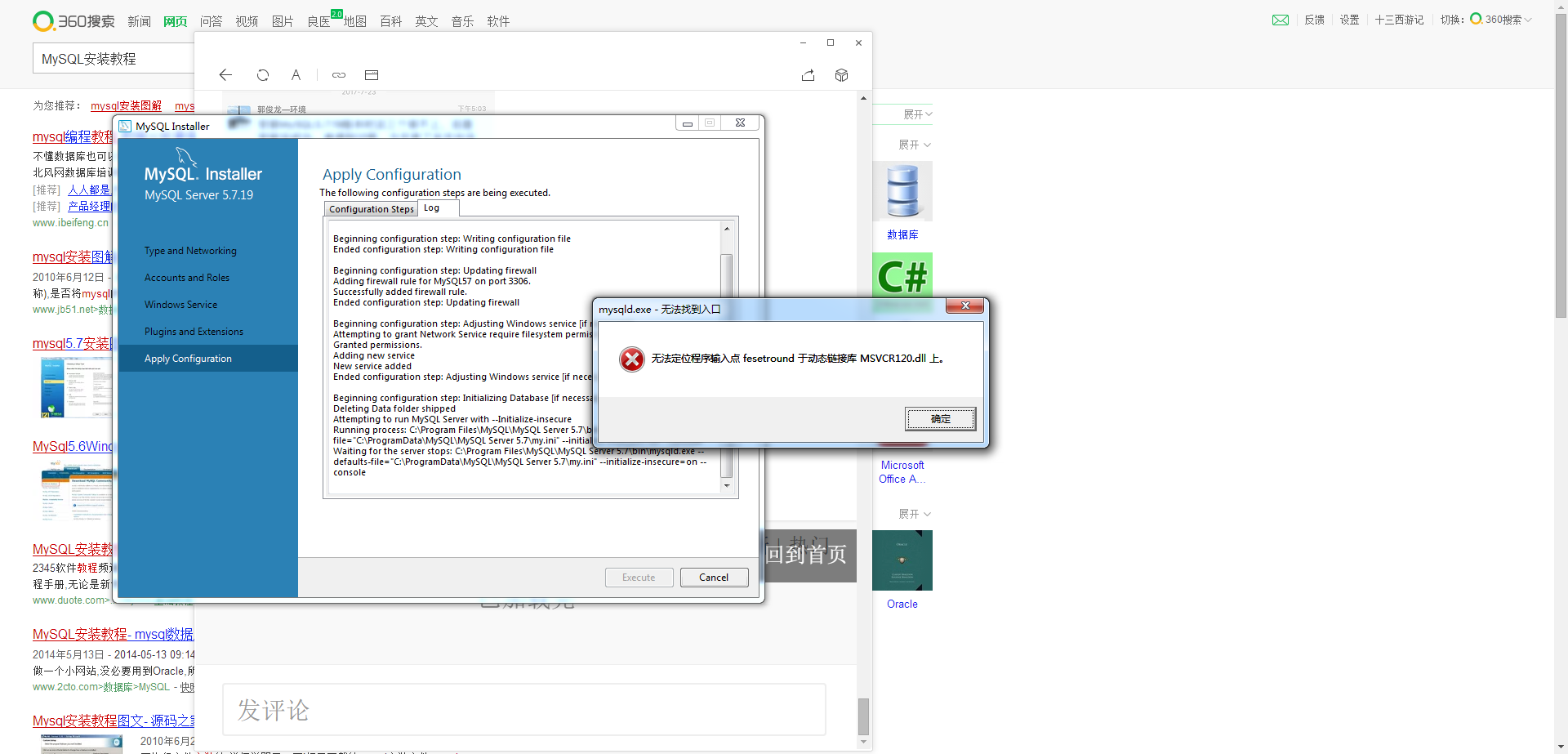Screen dimensions: 1568x754
Task: Expand the 展开 section above 数据库
Action: (x=915, y=145)
